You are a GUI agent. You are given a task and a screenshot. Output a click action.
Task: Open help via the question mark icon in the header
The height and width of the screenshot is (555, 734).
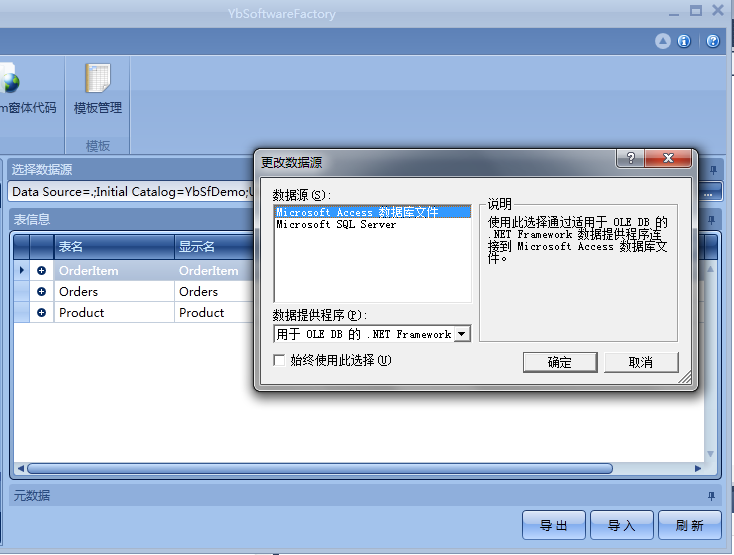point(713,41)
